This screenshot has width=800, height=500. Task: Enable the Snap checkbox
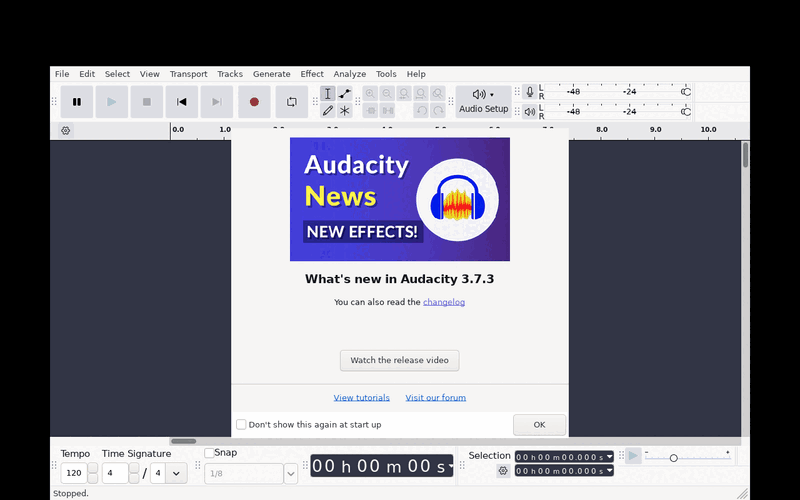point(209,453)
